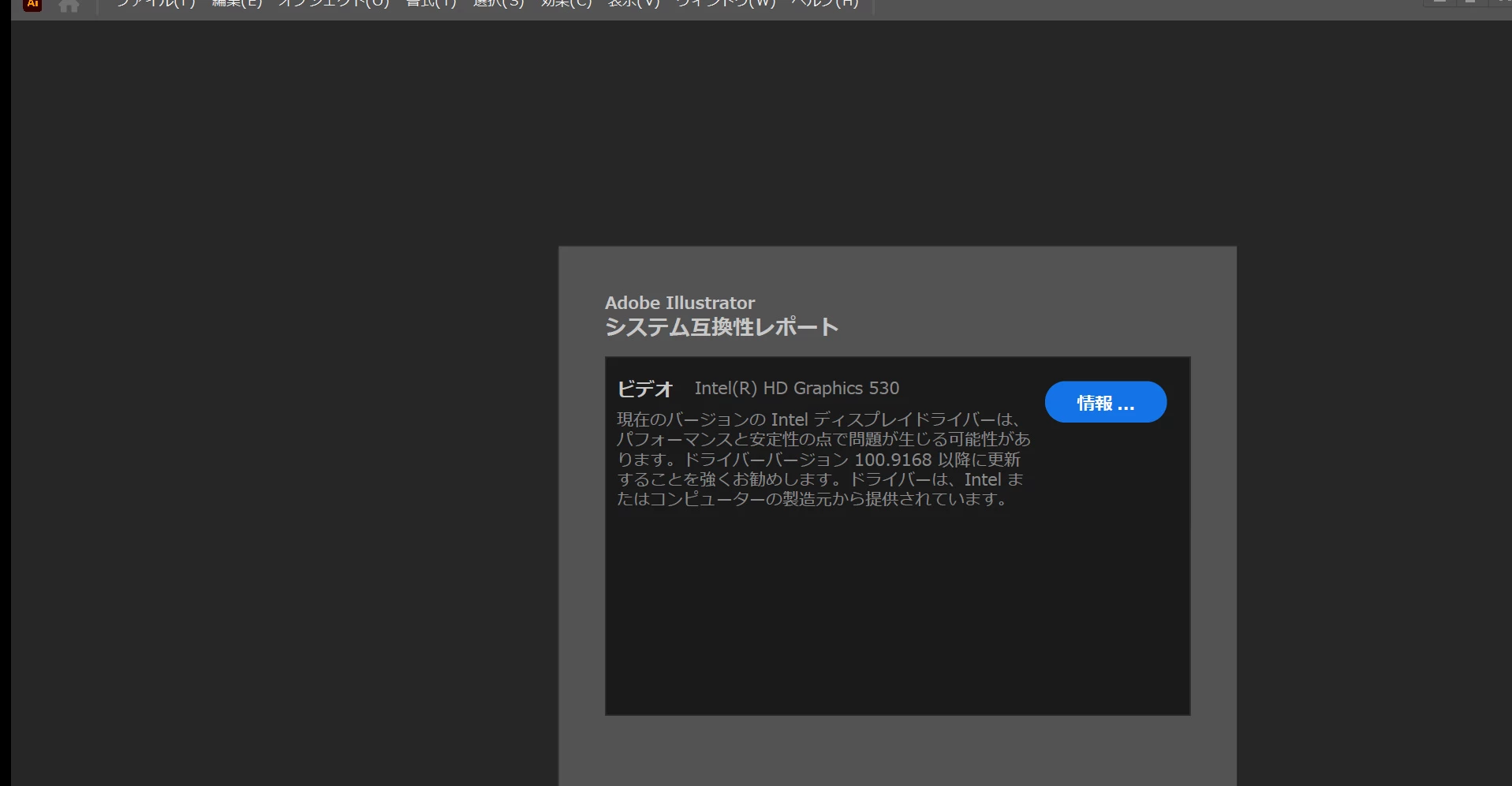The width and height of the screenshot is (1512, 786).
Task: Click the Adobe Illustrator dialog title text
Action: (x=680, y=303)
